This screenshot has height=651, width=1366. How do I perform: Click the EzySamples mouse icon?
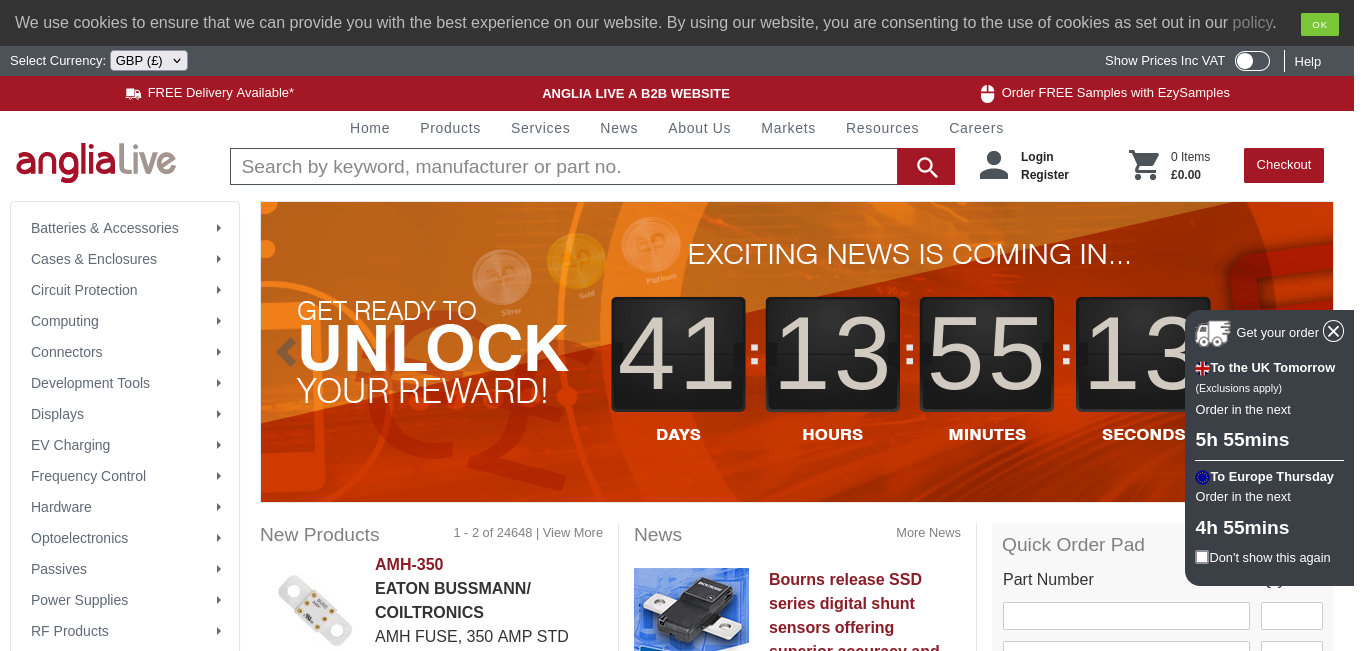(x=987, y=93)
